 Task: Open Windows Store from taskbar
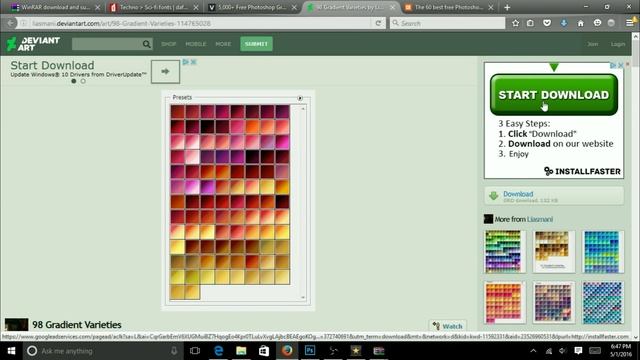(x=264, y=351)
